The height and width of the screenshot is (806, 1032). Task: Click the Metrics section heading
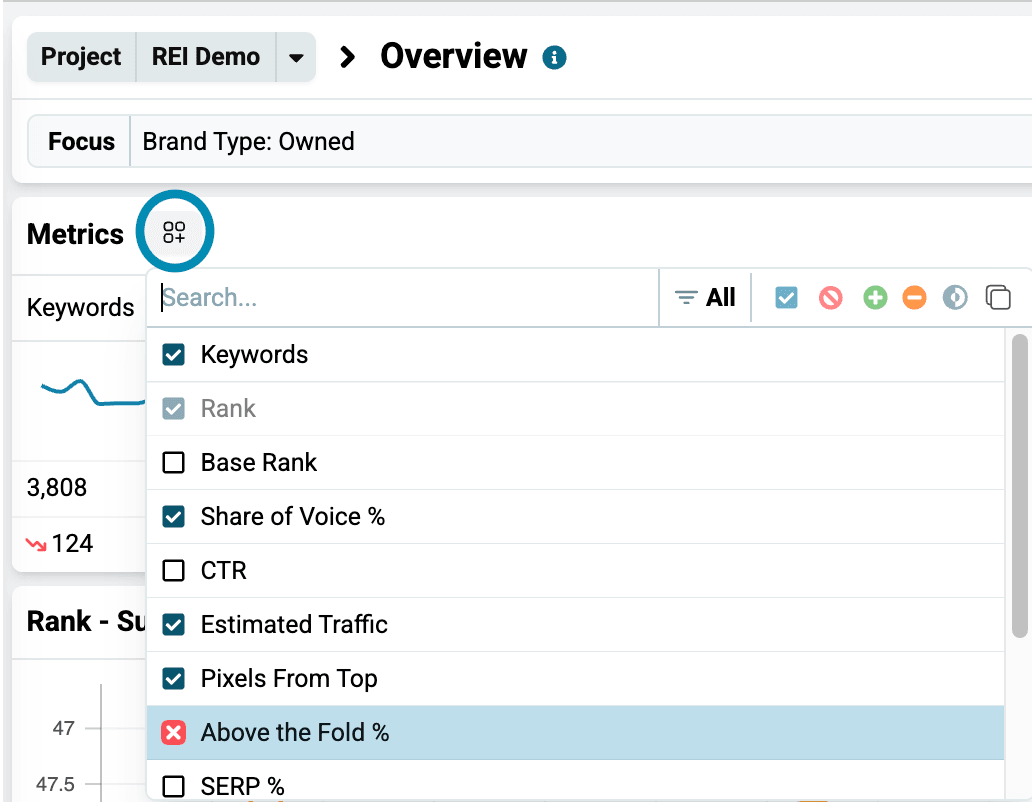tap(75, 234)
